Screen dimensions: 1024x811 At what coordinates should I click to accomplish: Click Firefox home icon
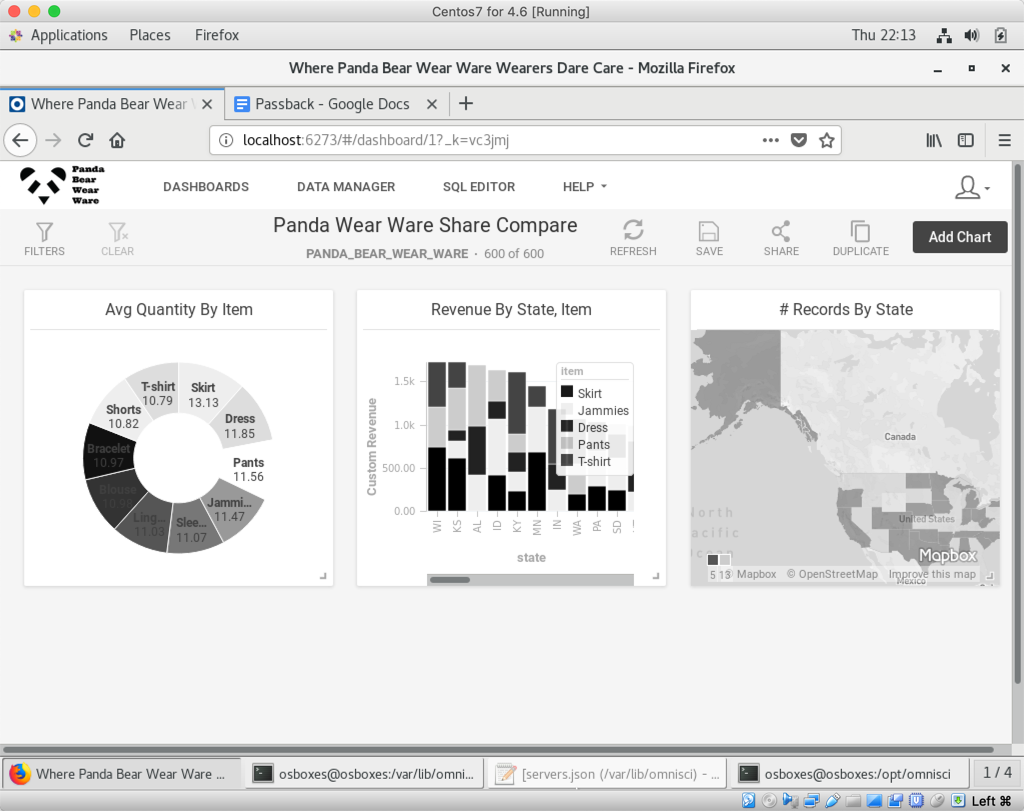tap(117, 141)
